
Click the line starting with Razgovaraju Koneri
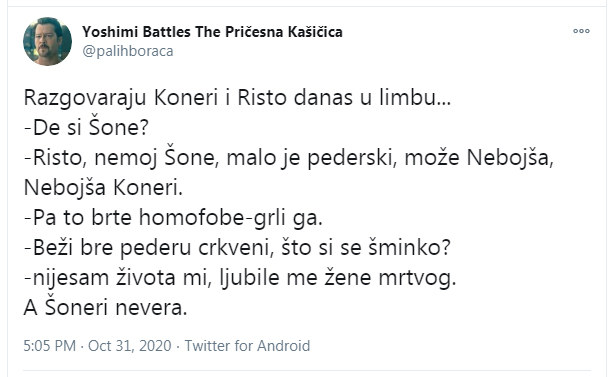coord(237,97)
